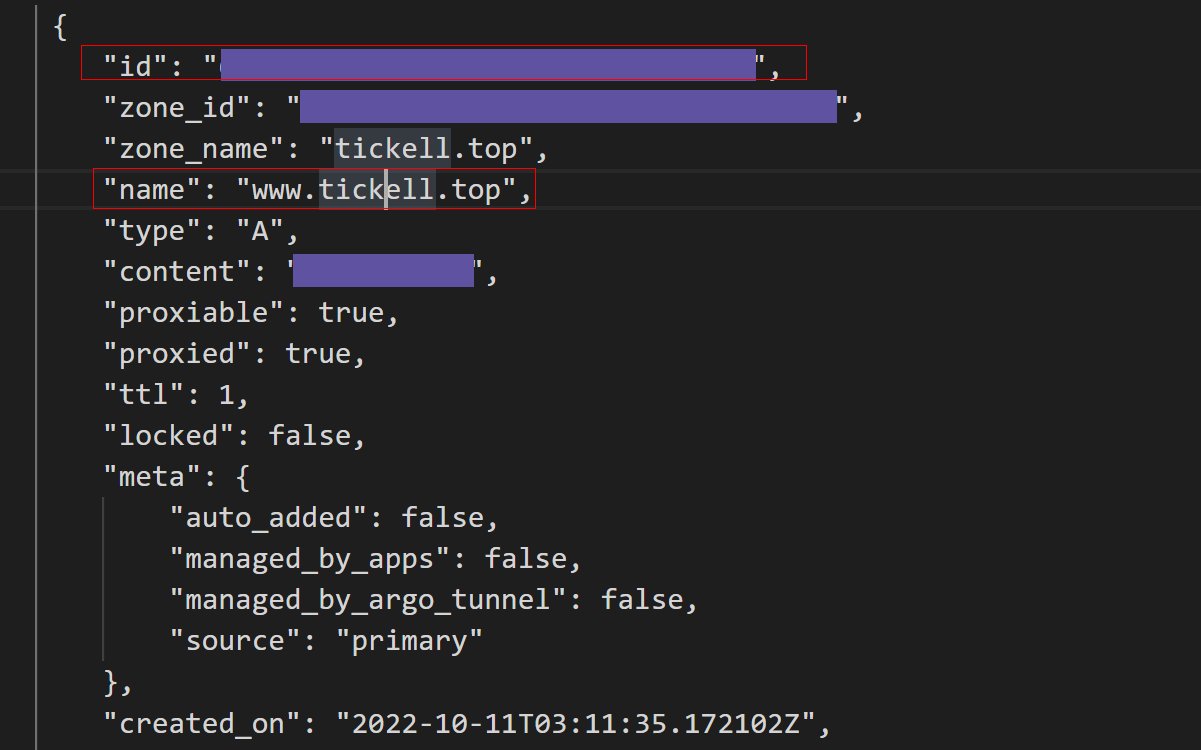Click the false value after "locked"
Screen dimensions: 1201x750
click(310, 436)
